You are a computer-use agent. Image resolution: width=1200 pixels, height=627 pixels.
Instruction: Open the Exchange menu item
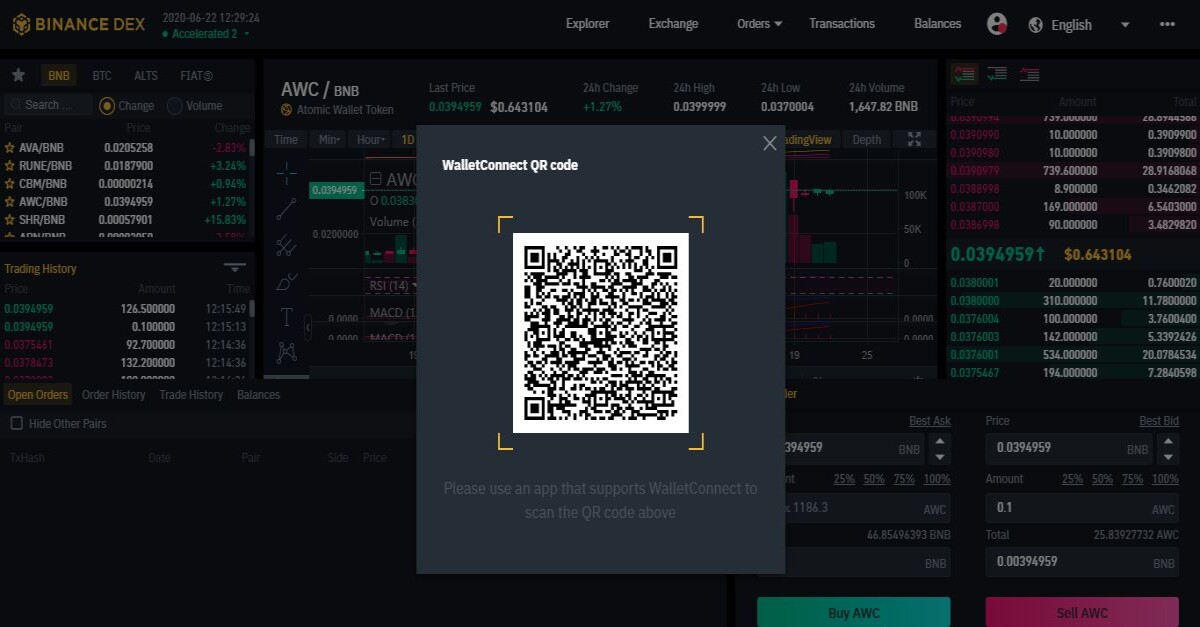coord(673,24)
